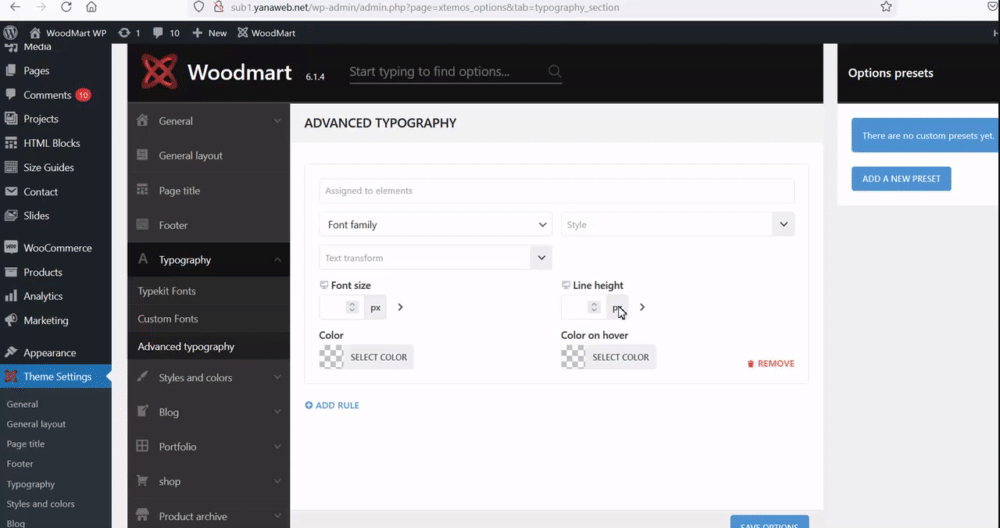
Task: Open WoodMart WP site link in admin bar
Action: point(68,33)
